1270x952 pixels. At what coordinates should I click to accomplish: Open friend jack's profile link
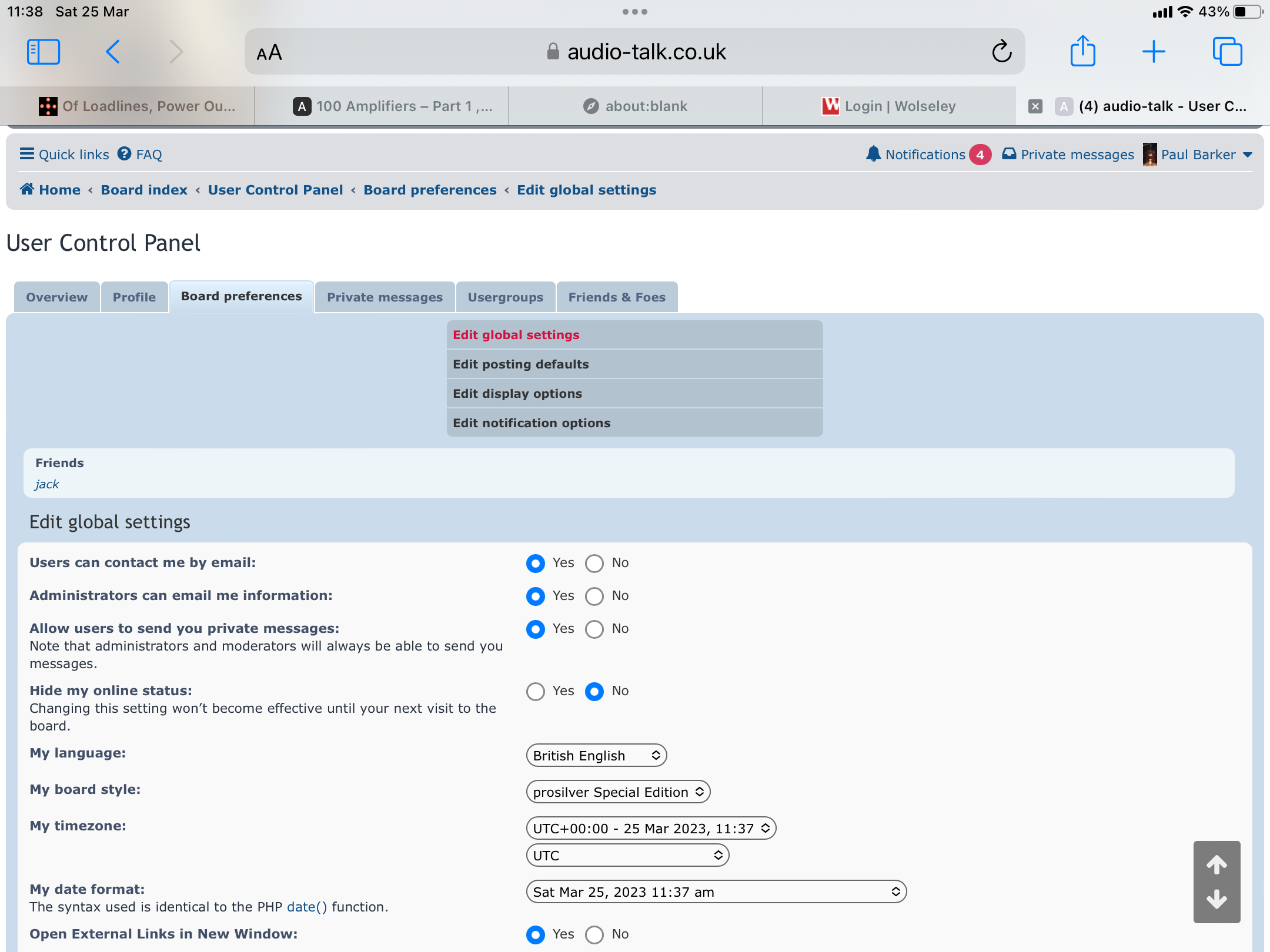coord(47,484)
